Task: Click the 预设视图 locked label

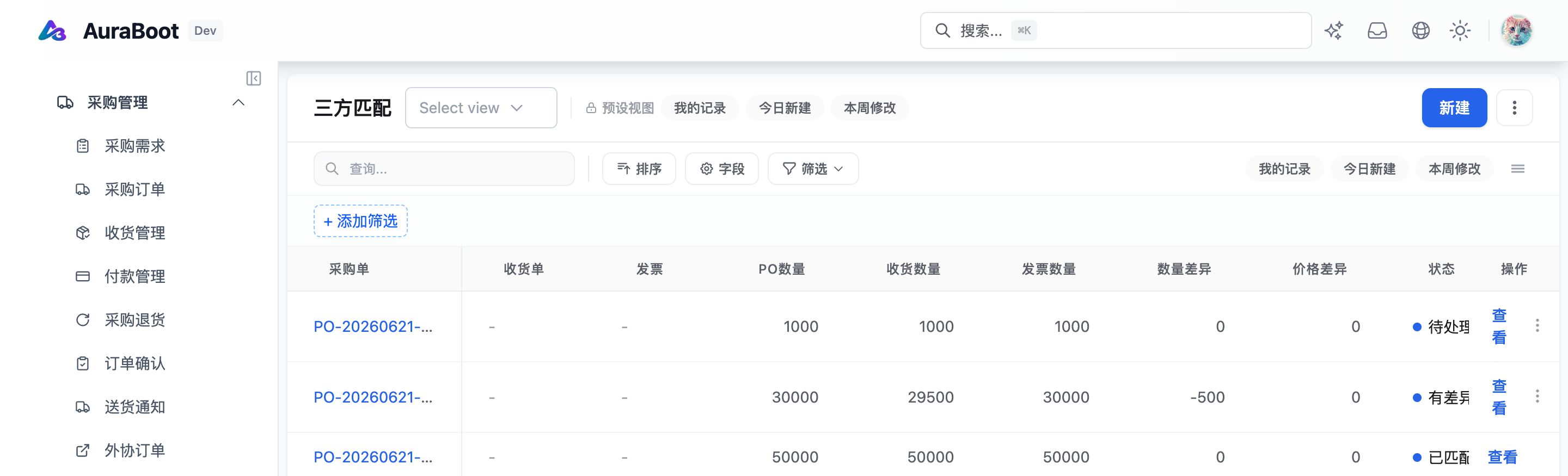Action: pos(620,108)
